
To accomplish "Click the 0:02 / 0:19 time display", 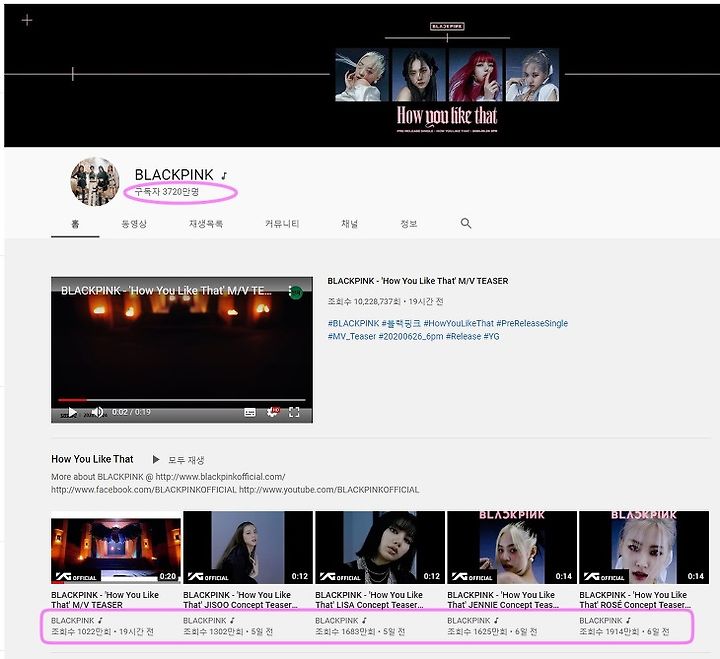I will coord(131,412).
